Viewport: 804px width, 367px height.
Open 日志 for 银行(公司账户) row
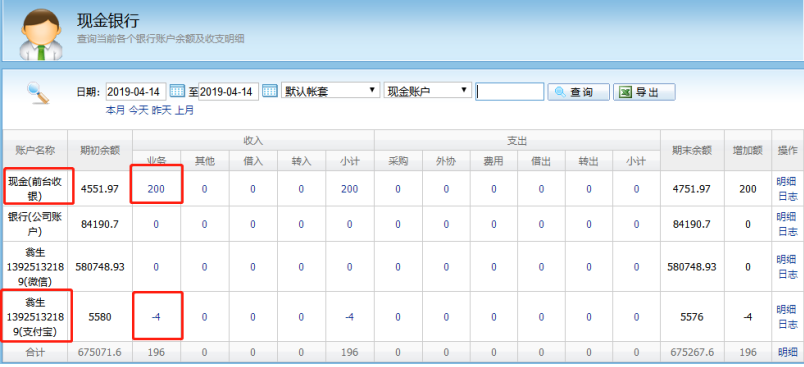click(787, 232)
